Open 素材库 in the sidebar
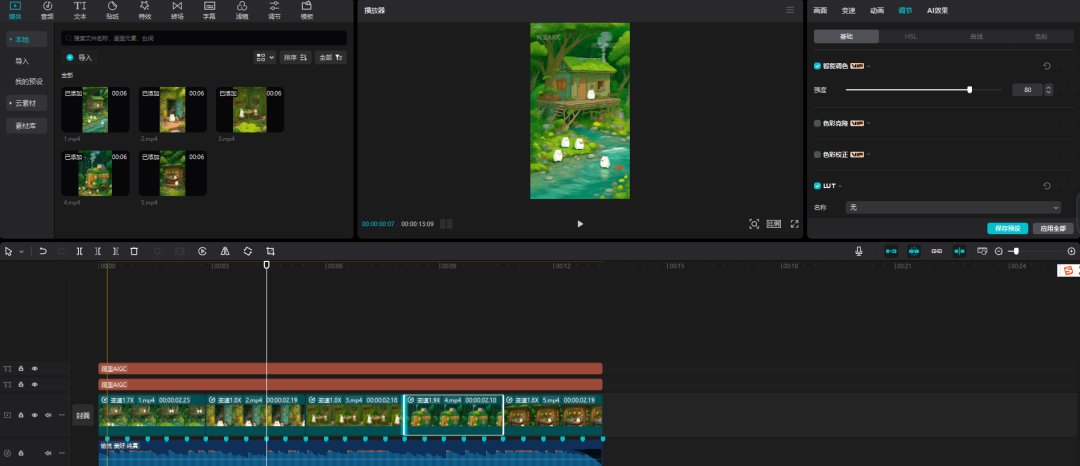This screenshot has height=466, width=1080. pos(26,126)
